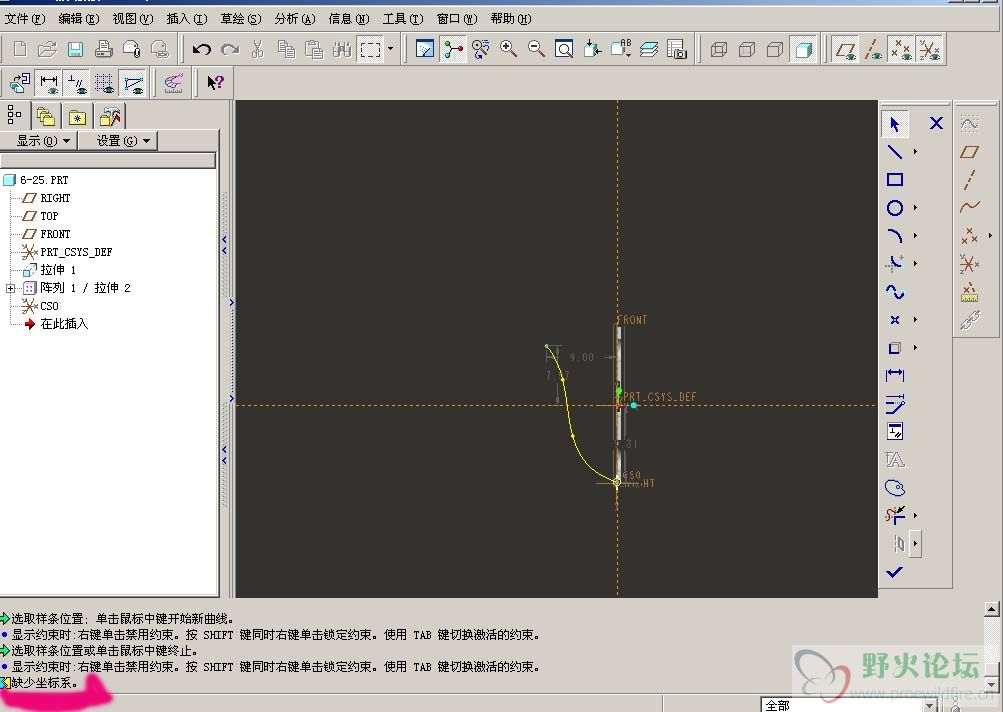Click the What's This help cursor

click(215, 83)
